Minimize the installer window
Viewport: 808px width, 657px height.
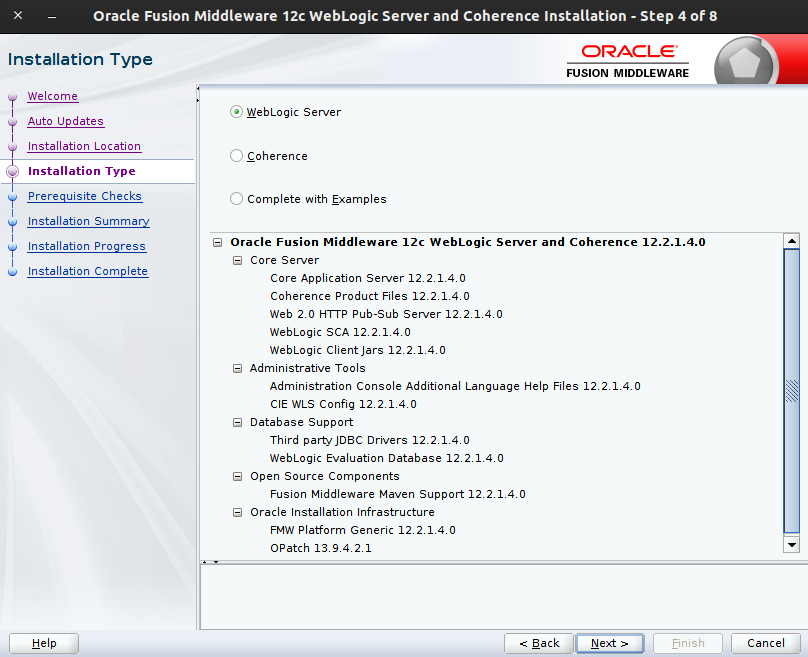52,16
